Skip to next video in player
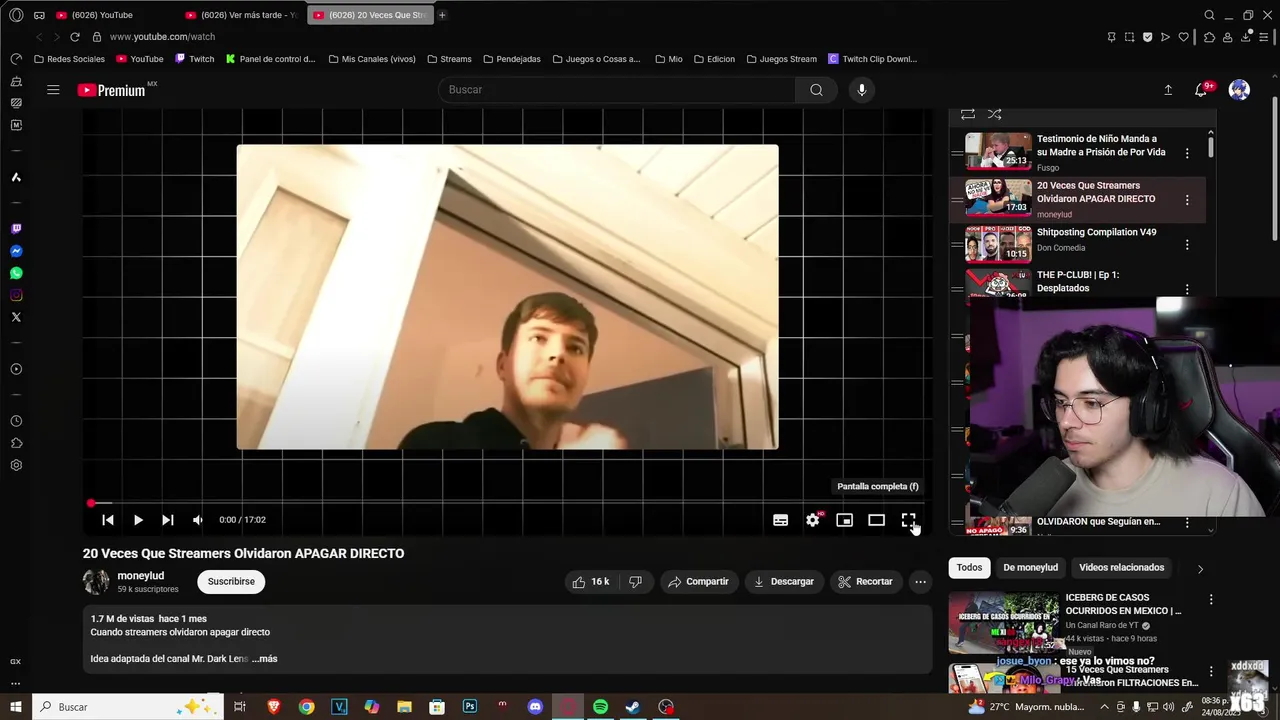The width and height of the screenshot is (1280, 720). pyautogui.click(x=167, y=520)
